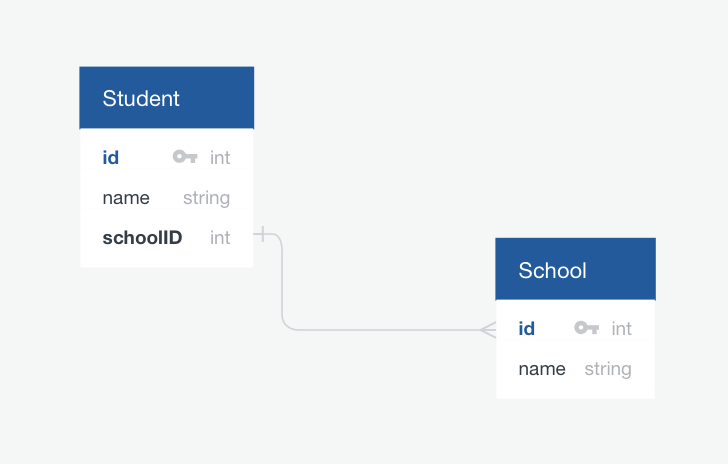Select the vertical segment of the relationship line

[283, 280]
